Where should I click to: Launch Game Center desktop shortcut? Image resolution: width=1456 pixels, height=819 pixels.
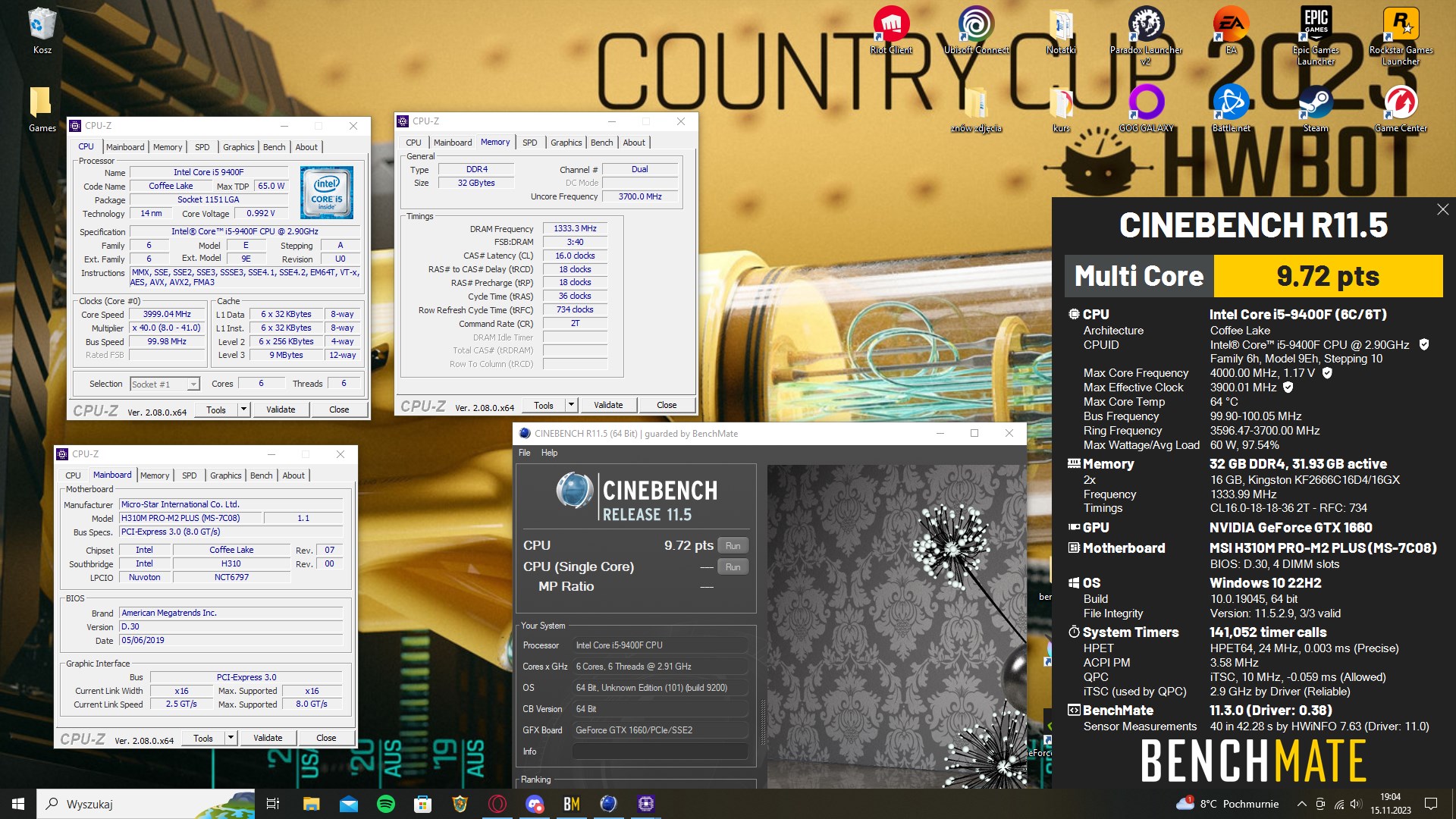[1401, 108]
